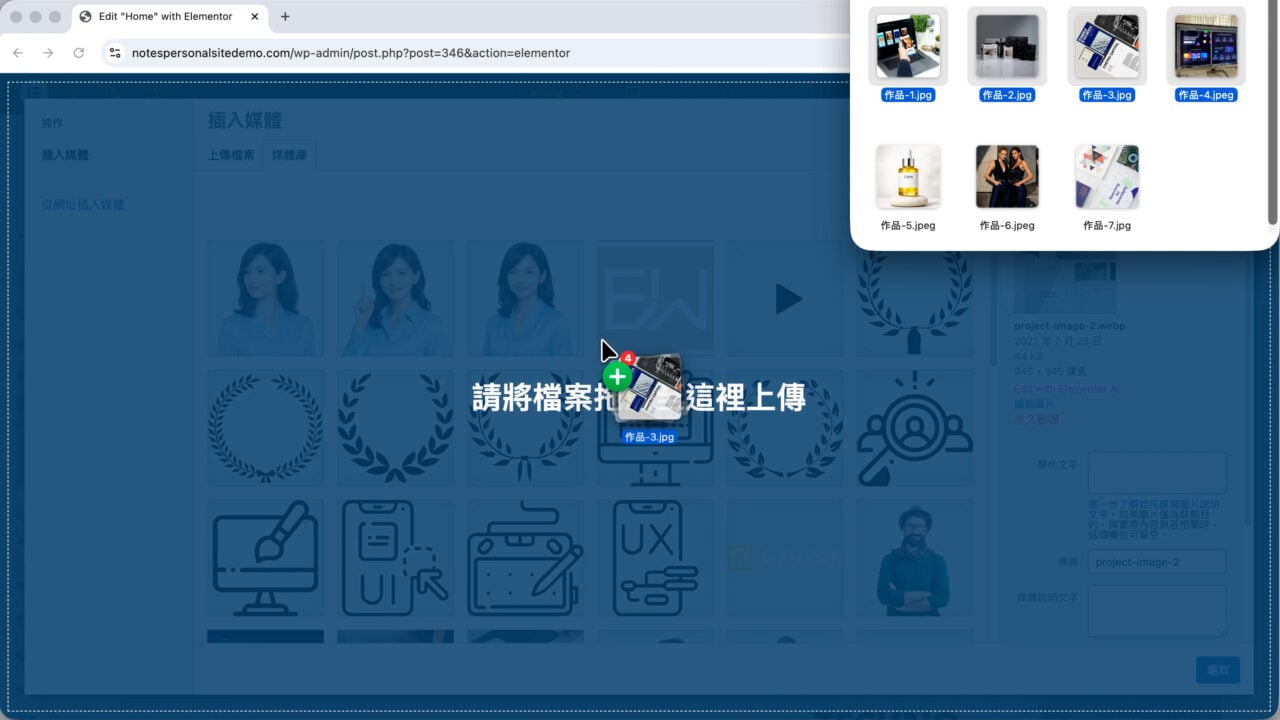Viewport: 1280px width, 720px height.
Task: Open a new browser tab with plus icon
Action: coord(285,17)
